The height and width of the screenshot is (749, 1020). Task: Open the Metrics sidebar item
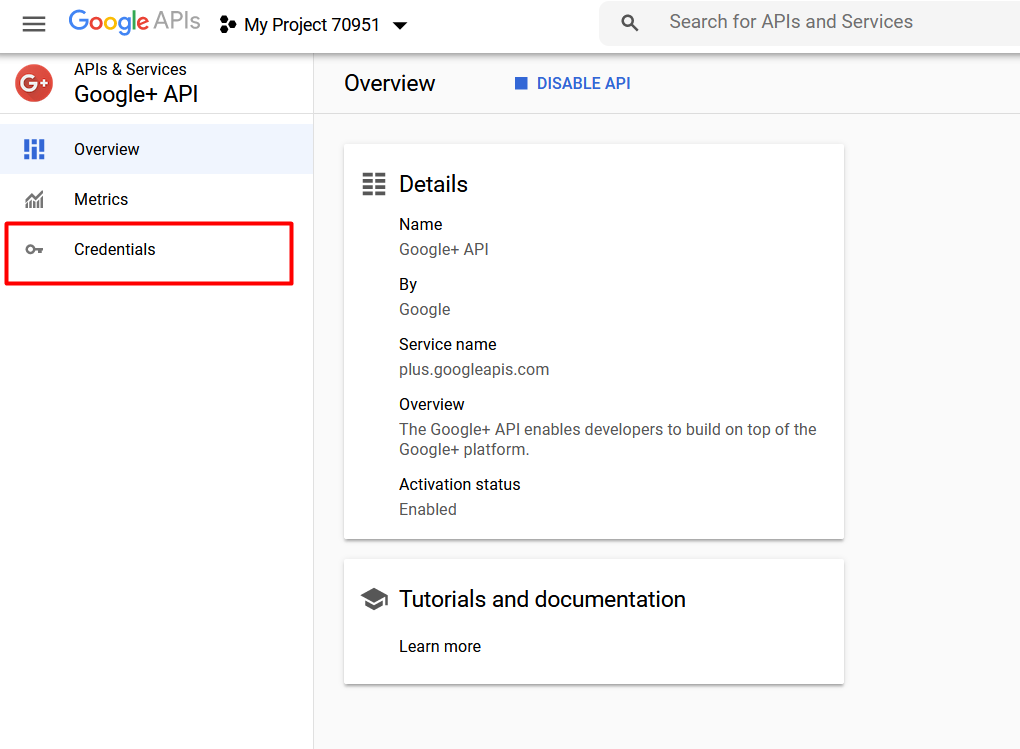pyautogui.click(x=156, y=199)
